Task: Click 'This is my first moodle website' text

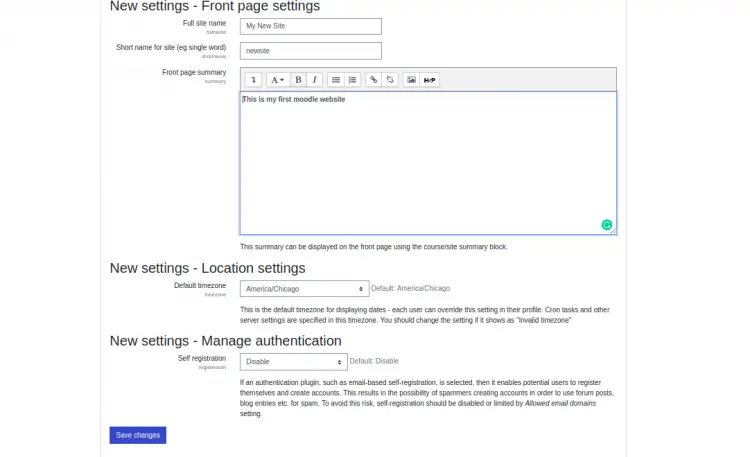Action: 294,99
